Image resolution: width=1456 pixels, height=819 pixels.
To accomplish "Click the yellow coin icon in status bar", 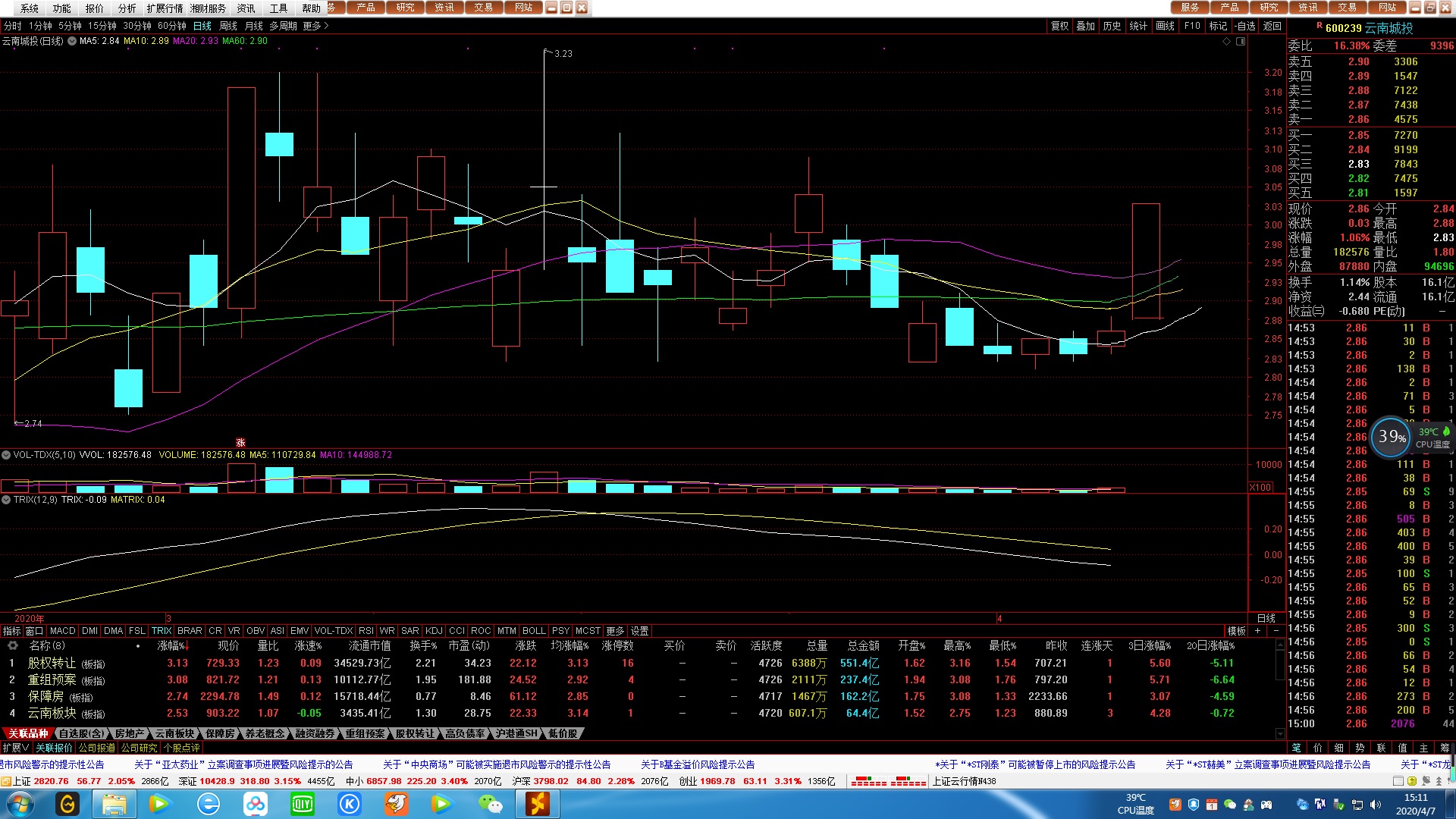I will pos(1413,781).
